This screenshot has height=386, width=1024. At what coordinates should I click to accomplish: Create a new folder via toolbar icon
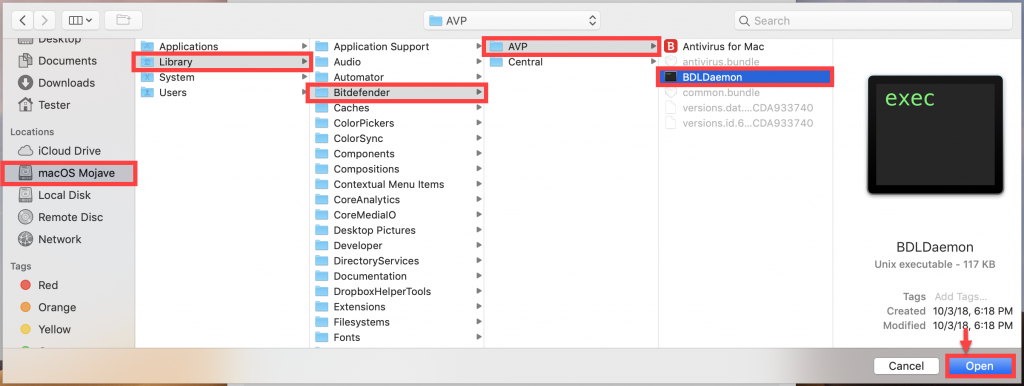[x=123, y=20]
